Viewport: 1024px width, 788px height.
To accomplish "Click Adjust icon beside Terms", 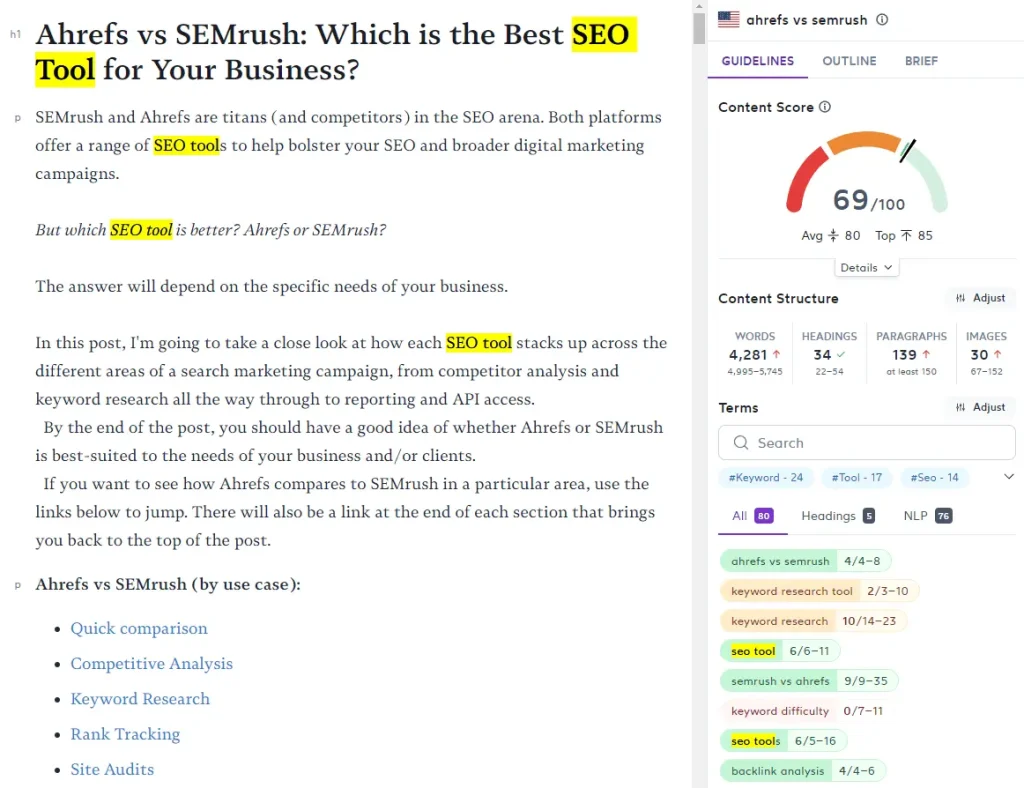I will [x=960, y=407].
